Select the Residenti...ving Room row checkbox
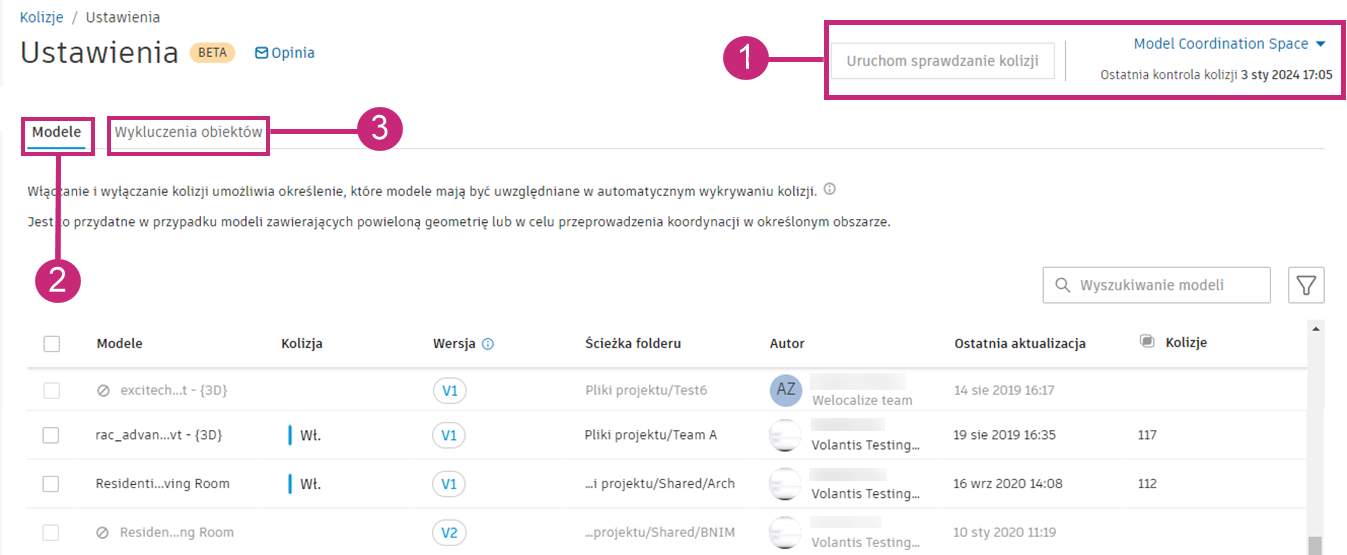This screenshot has width=1347, height=555. (x=52, y=484)
